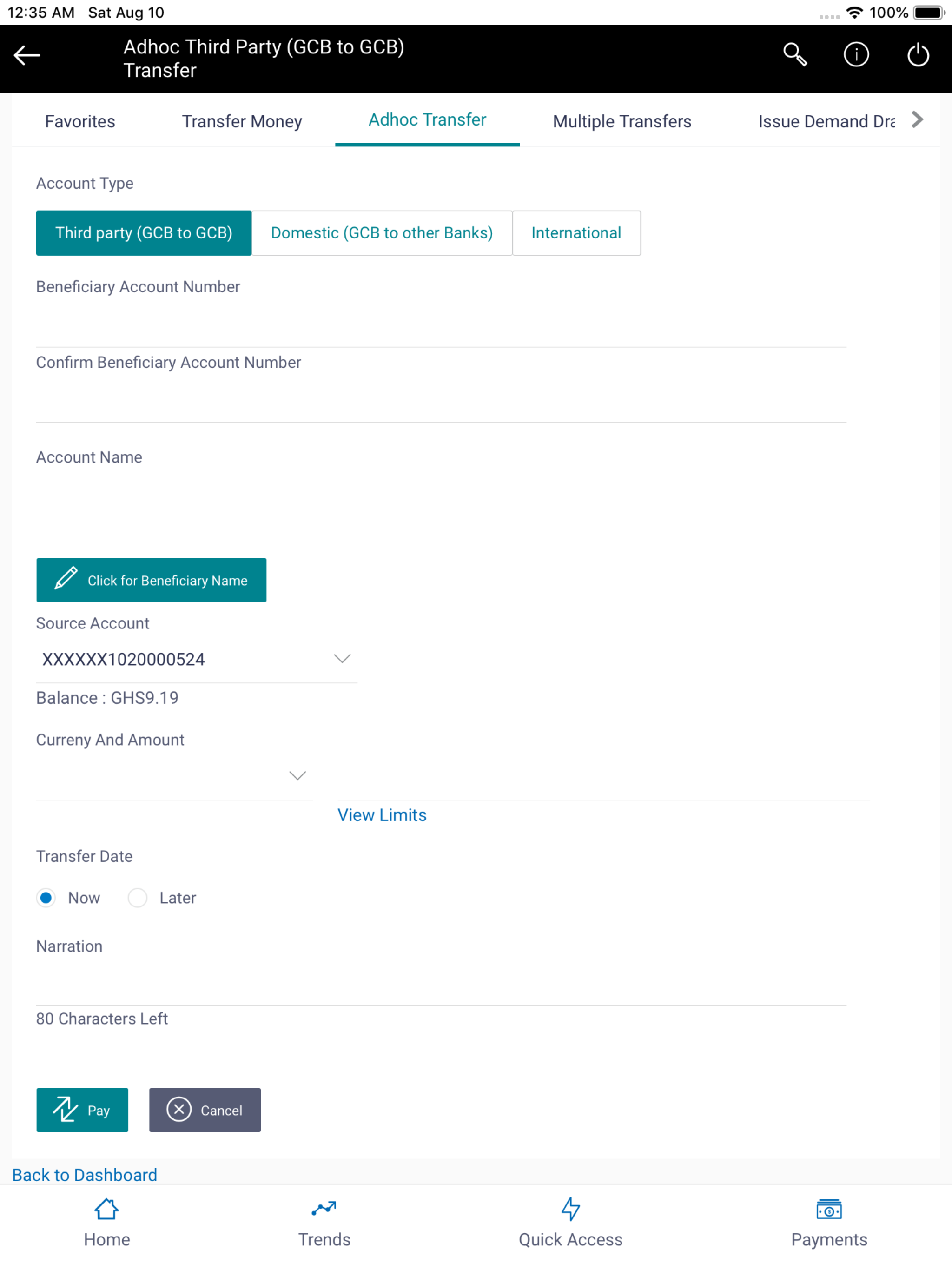Select the Later transfer date option
This screenshot has width=952, height=1270.
pos(138,897)
